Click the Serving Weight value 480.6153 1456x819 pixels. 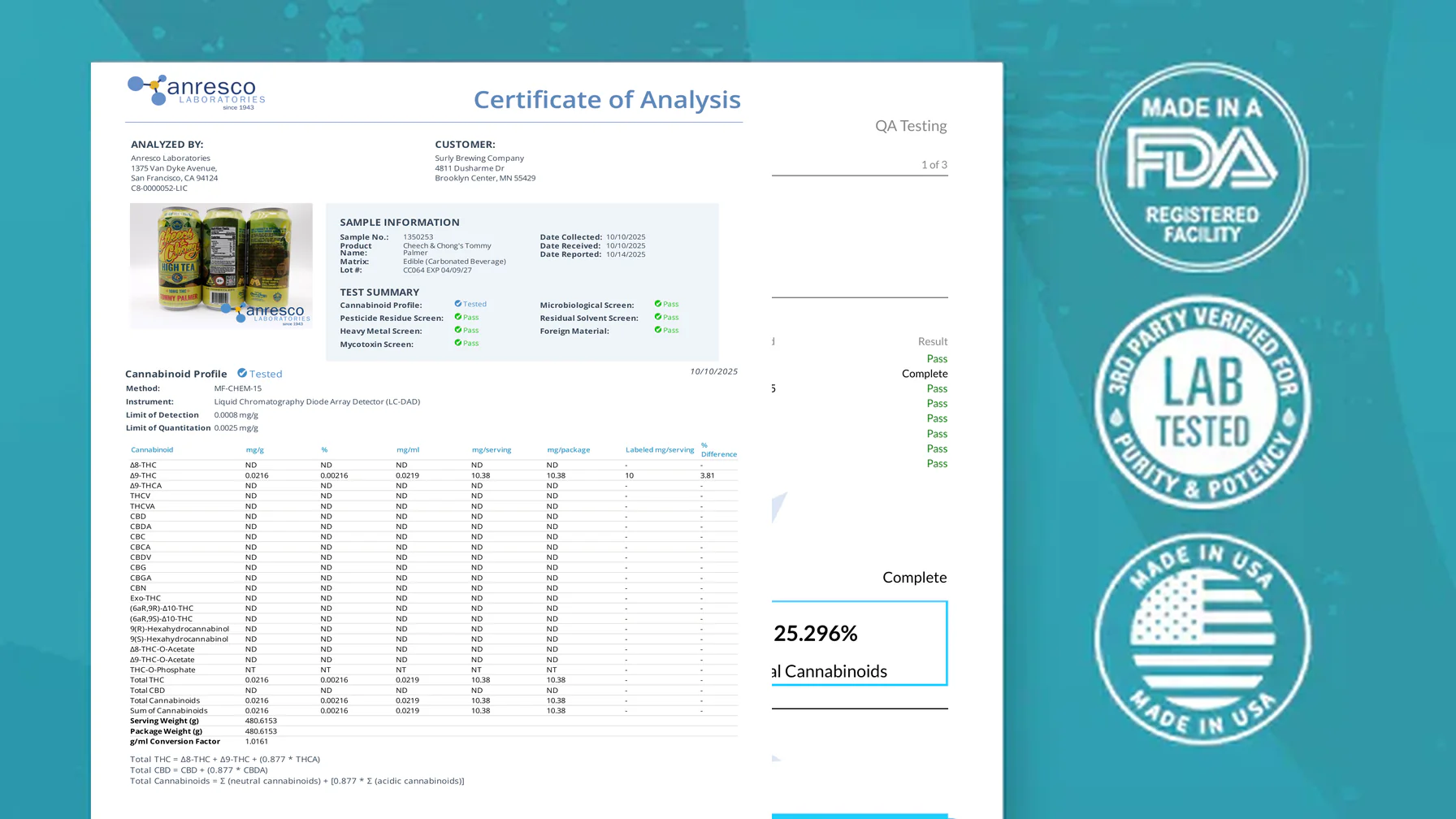click(261, 721)
